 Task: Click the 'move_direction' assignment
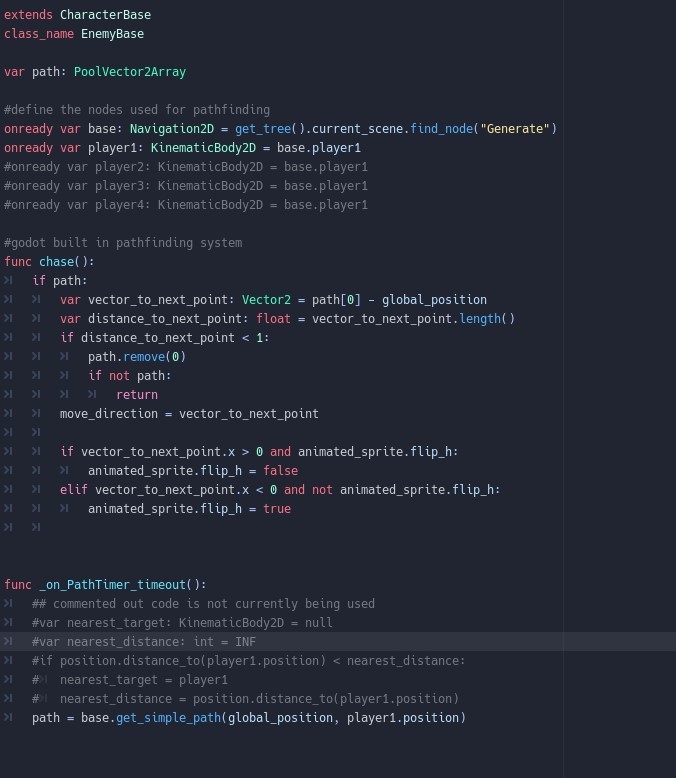tap(189, 414)
